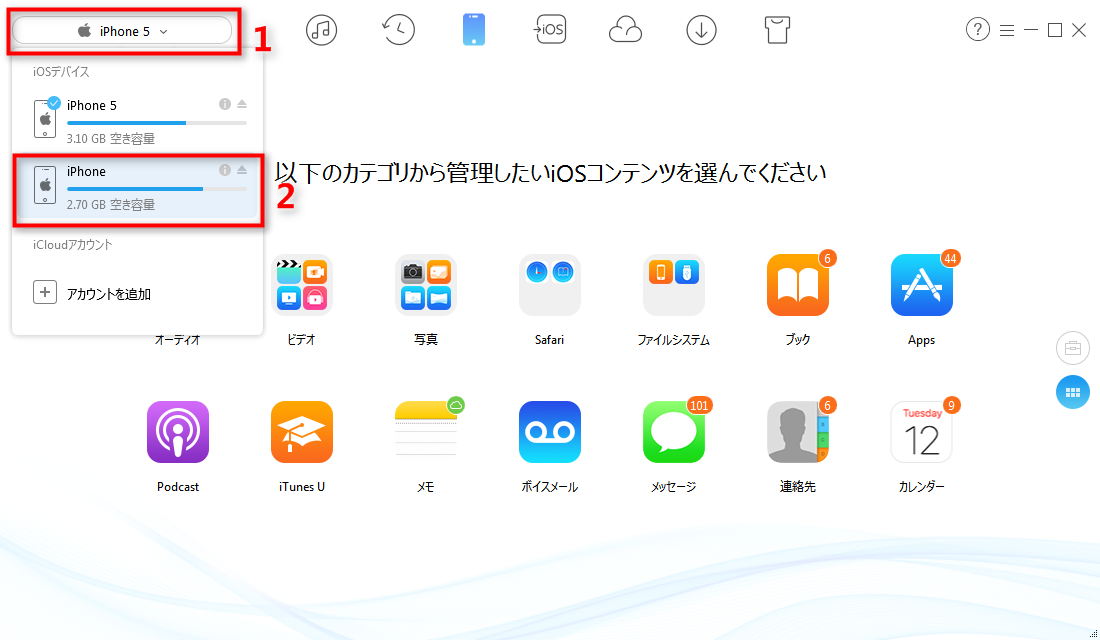
Task: Eject the iPhone 5 device
Action: tap(242, 104)
